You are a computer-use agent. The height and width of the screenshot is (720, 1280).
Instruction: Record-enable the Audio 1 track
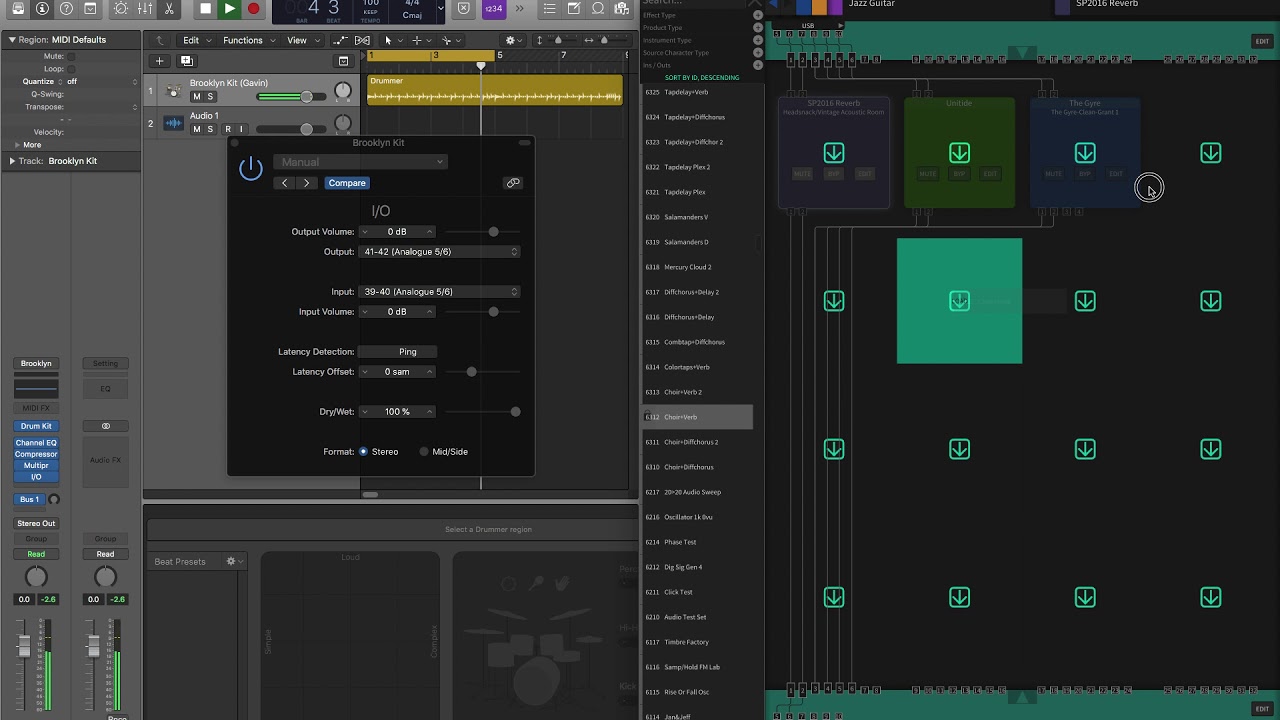[x=228, y=129]
